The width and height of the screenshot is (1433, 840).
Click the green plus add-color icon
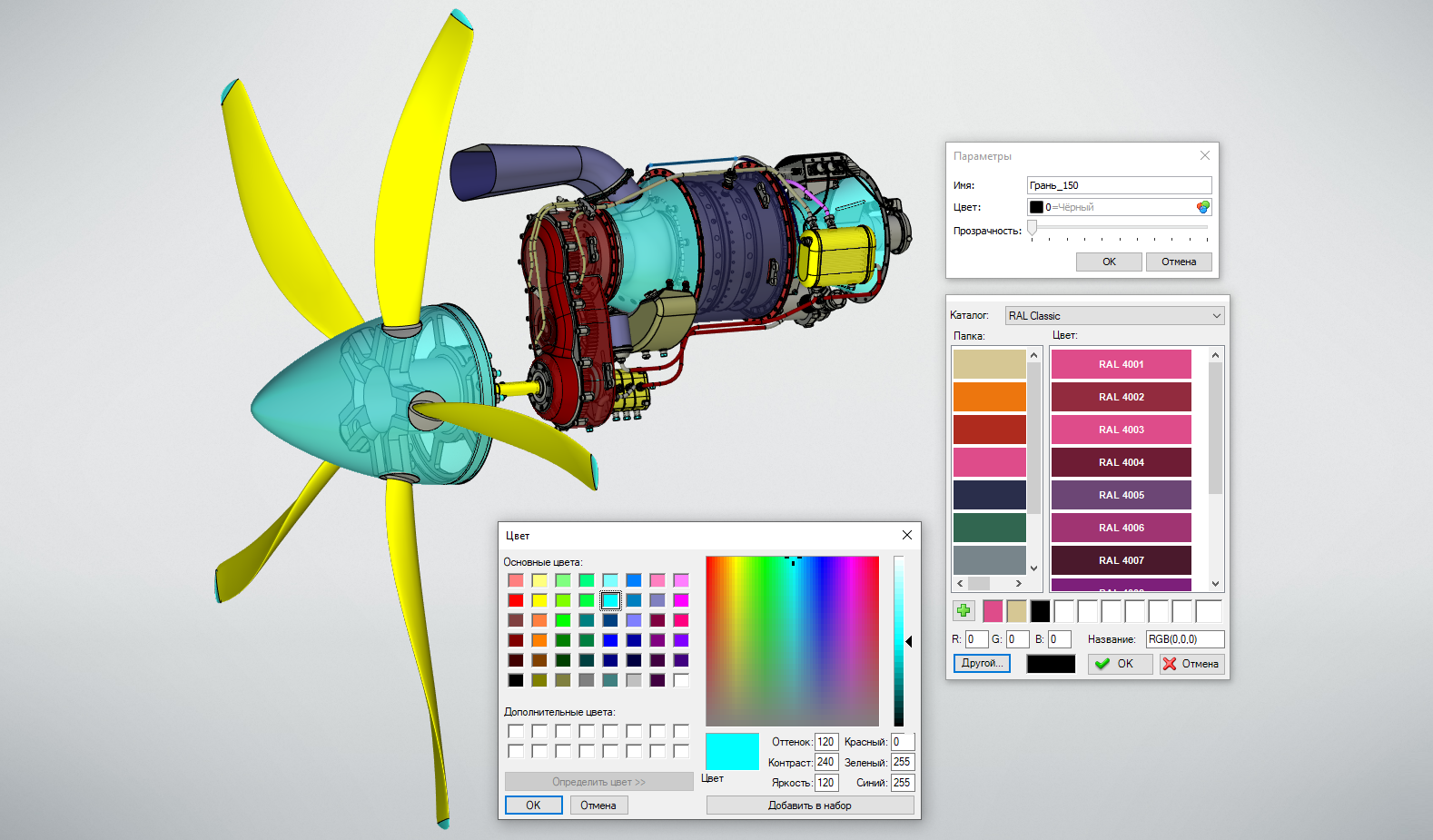coord(964,611)
